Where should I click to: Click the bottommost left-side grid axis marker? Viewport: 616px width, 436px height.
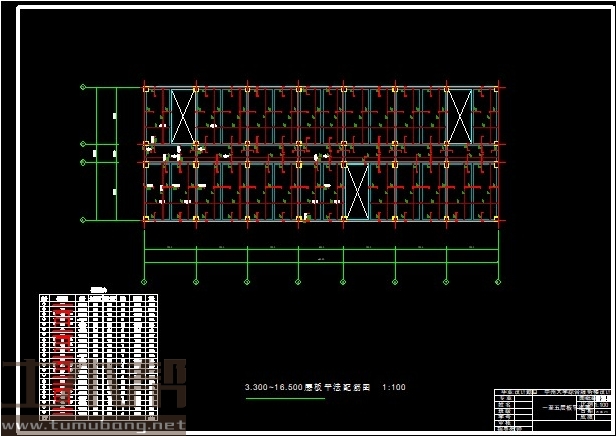point(83,219)
